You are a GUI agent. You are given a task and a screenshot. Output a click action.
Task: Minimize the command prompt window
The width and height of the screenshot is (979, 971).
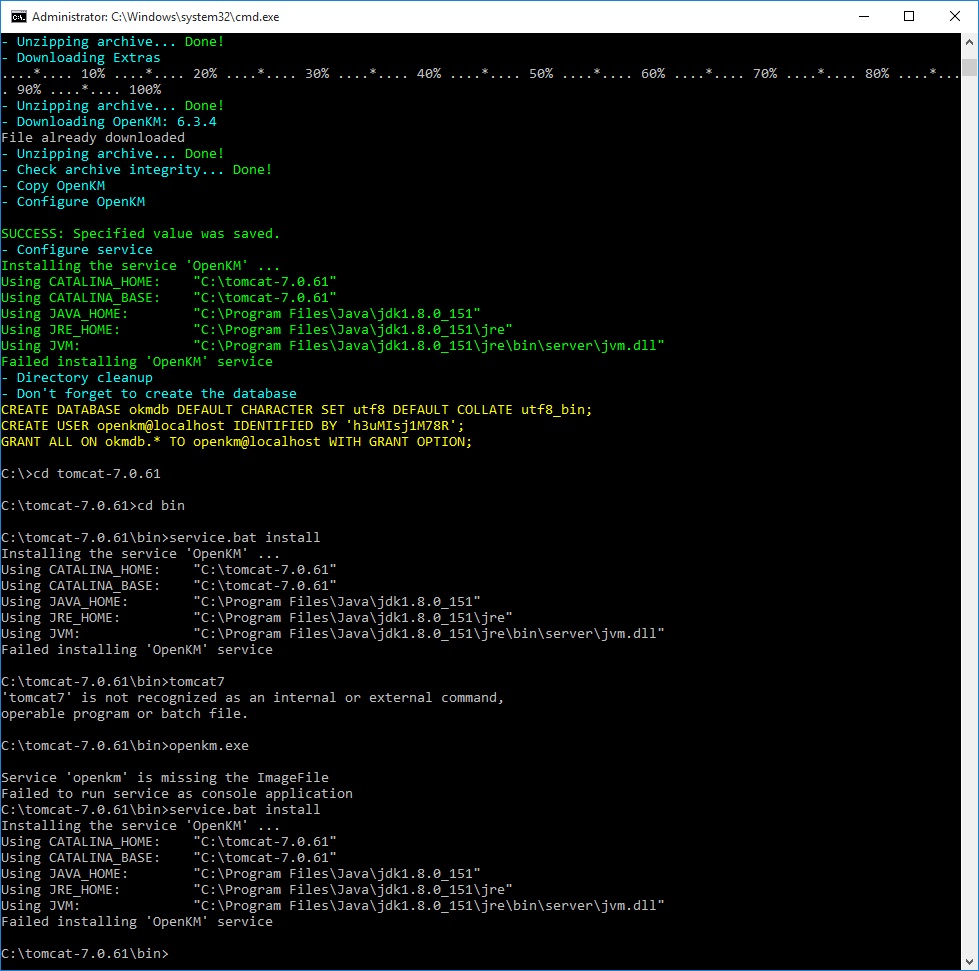coord(862,16)
